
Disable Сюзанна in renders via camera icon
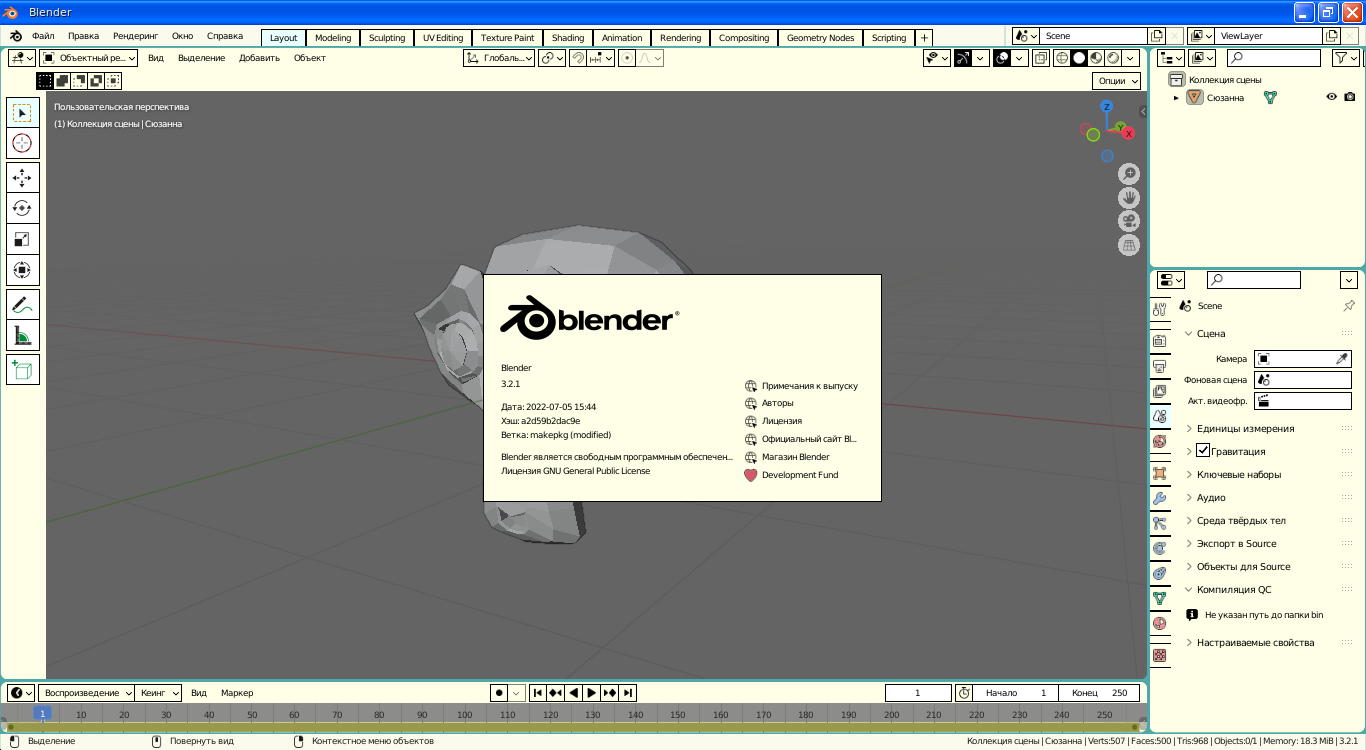click(x=1349, y=97)
